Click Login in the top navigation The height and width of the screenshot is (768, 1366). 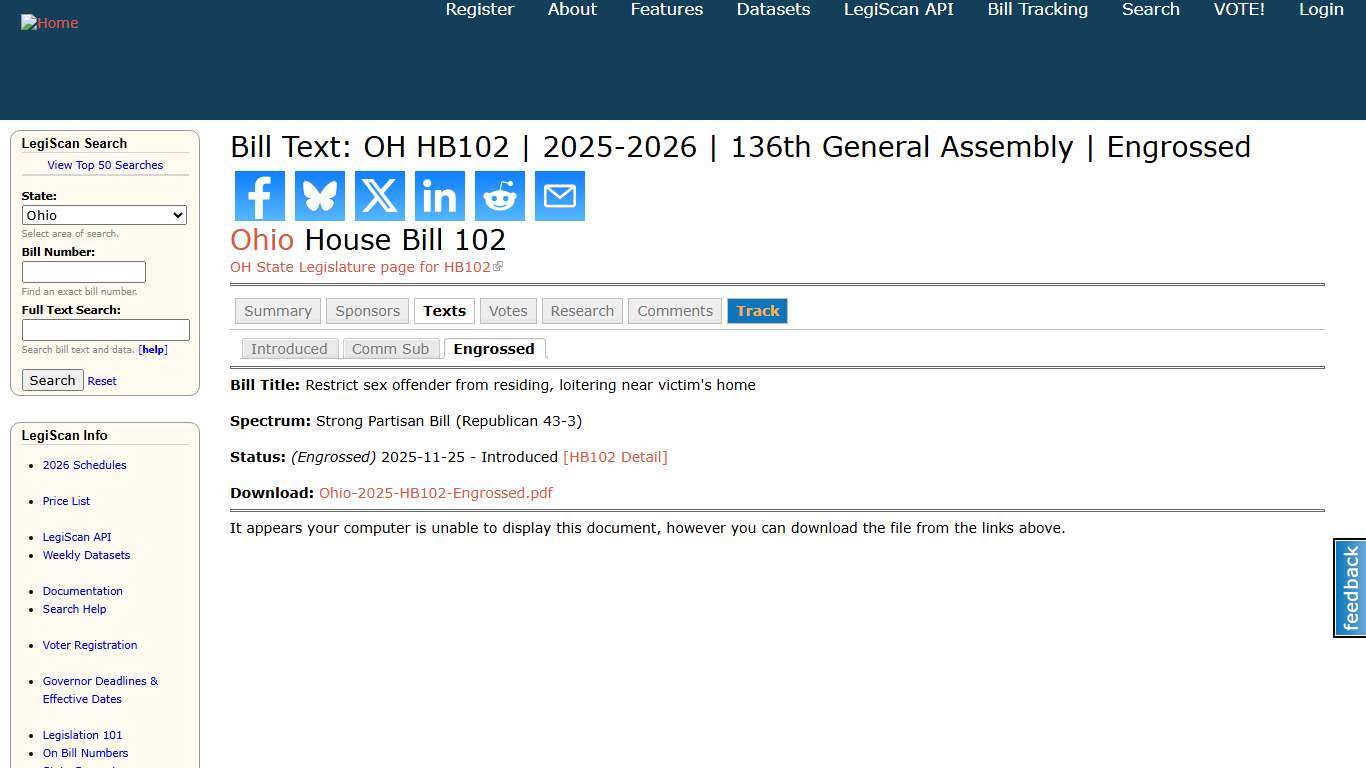[1321, 9]
